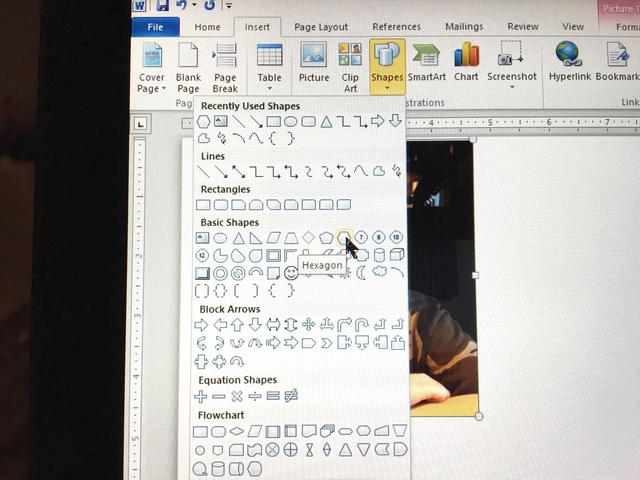Choose the No Symbol shape

point(238,273)
